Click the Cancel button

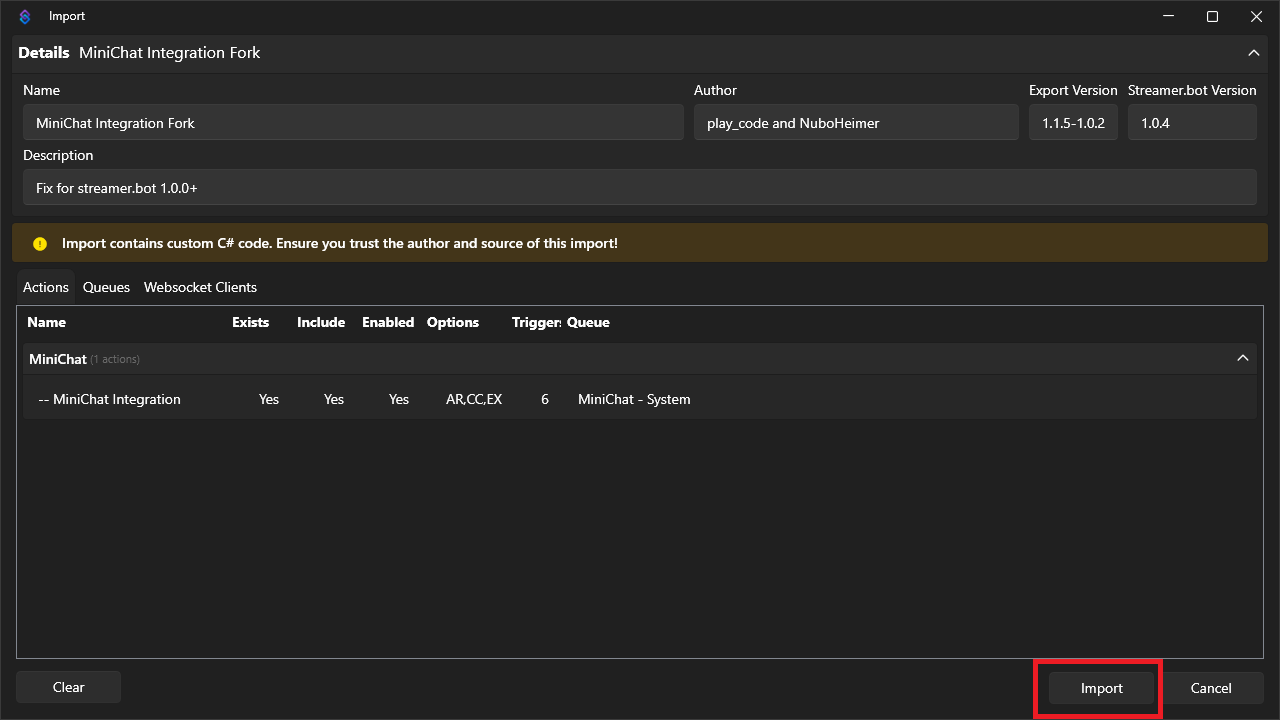click(1211, 688)
